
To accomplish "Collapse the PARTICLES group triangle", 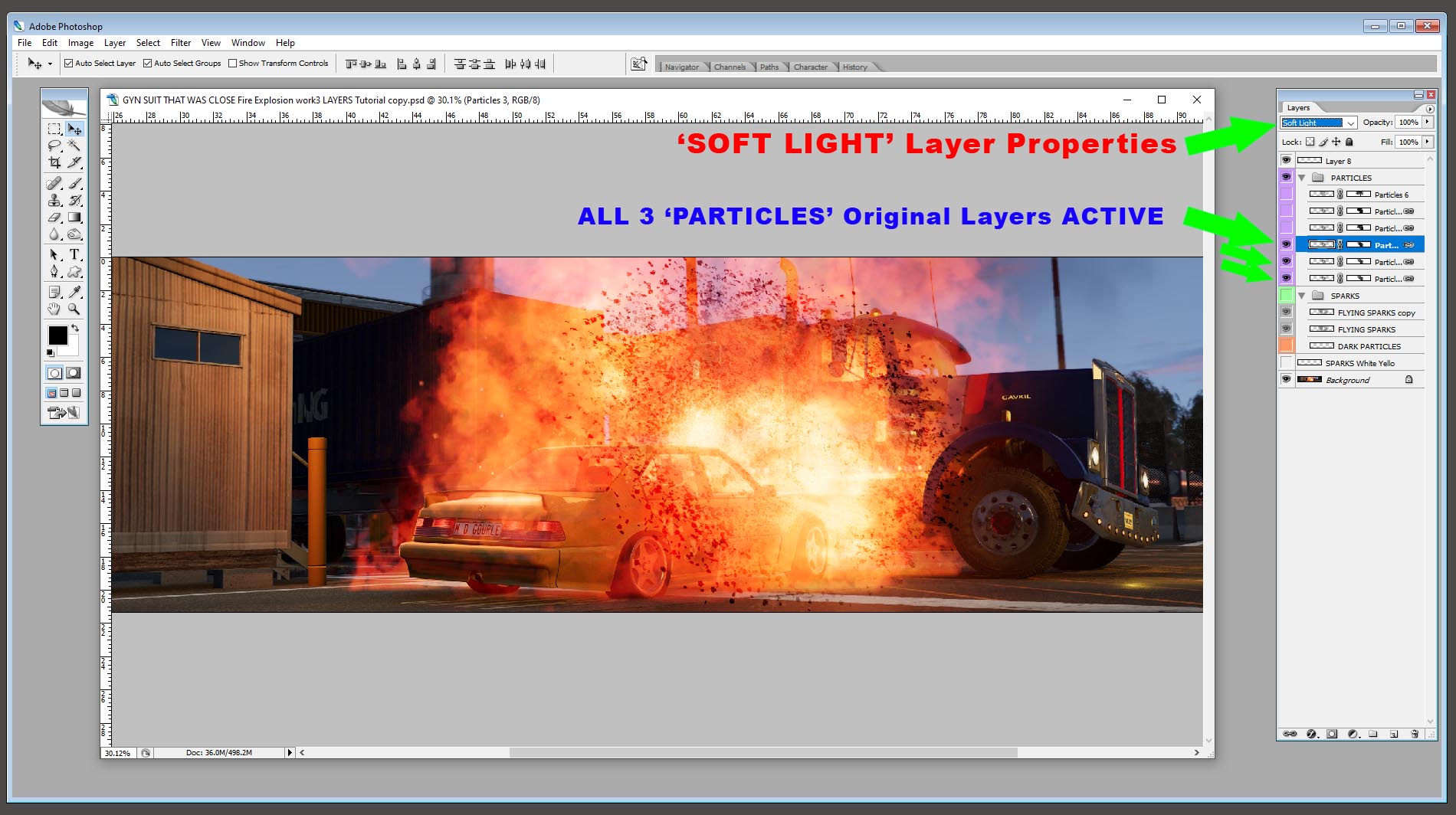I will tap(1301, 178).
